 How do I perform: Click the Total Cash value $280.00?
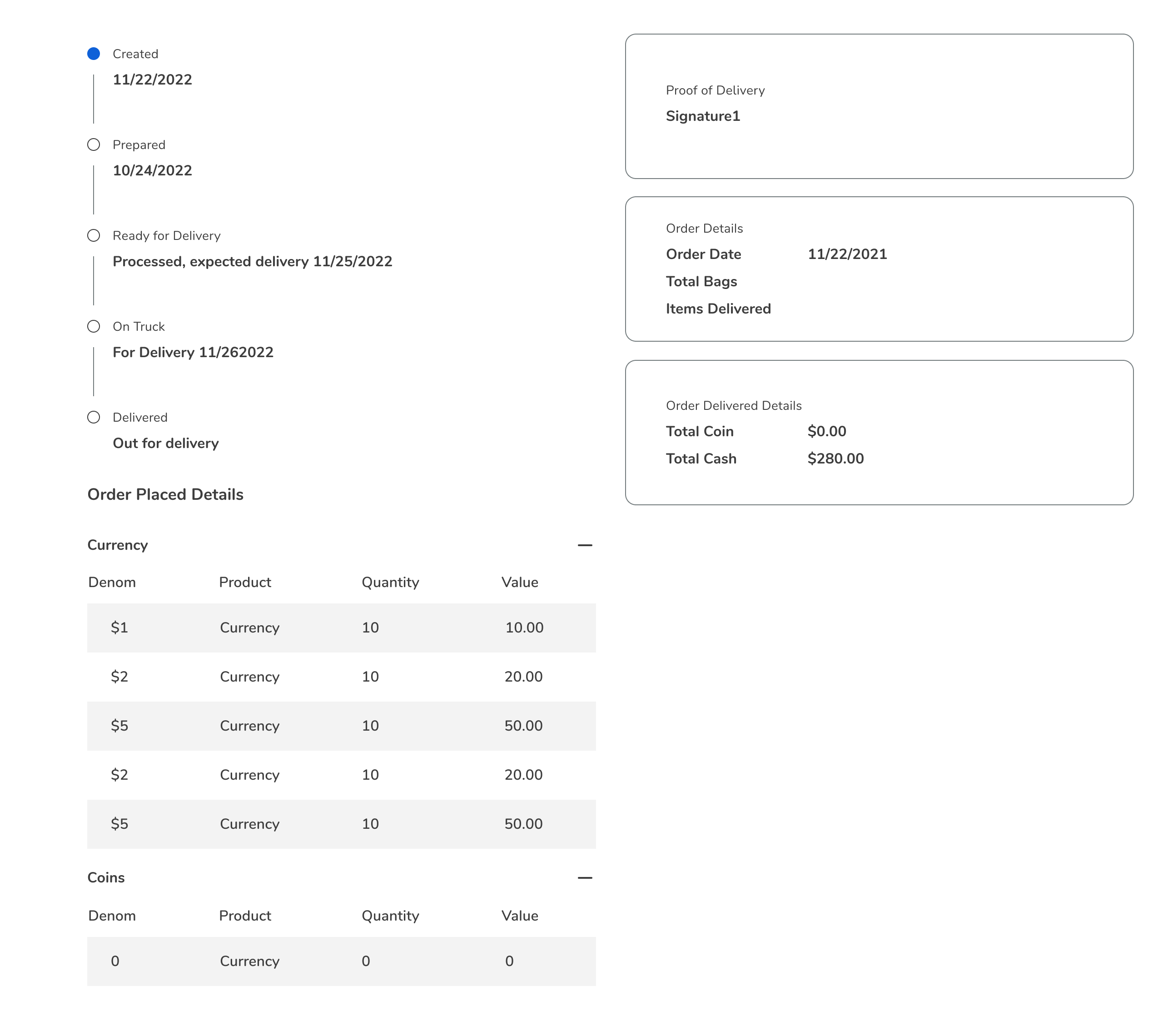pyautogui.click(x=836, y=459)
